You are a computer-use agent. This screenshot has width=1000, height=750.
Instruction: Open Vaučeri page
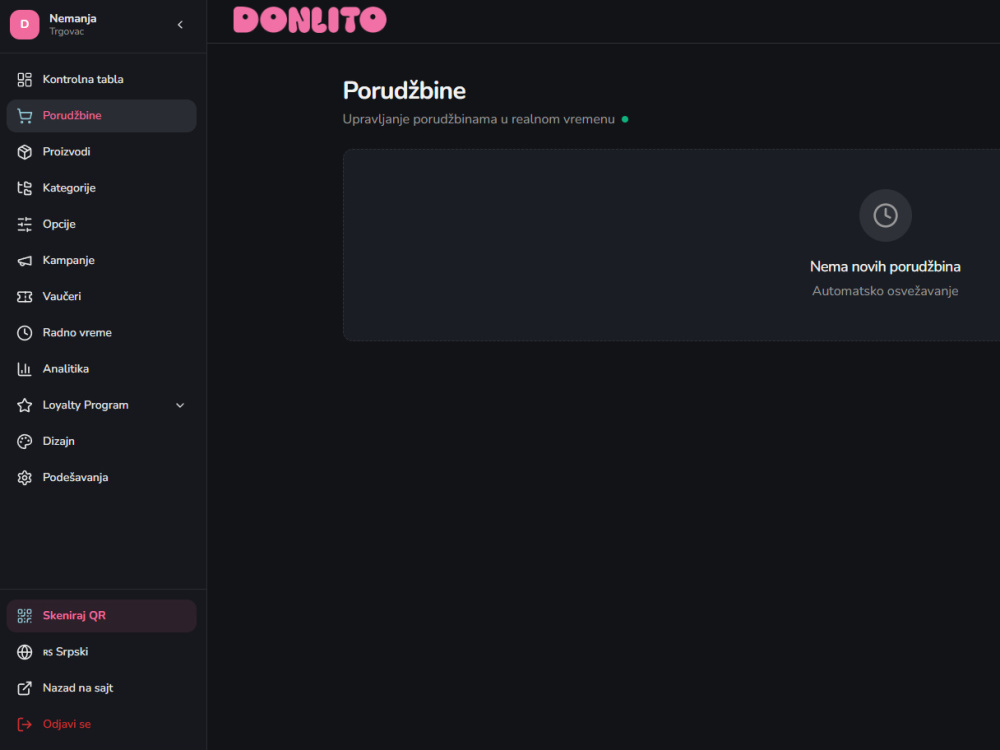pyautogui.click(x=101, y=297)
